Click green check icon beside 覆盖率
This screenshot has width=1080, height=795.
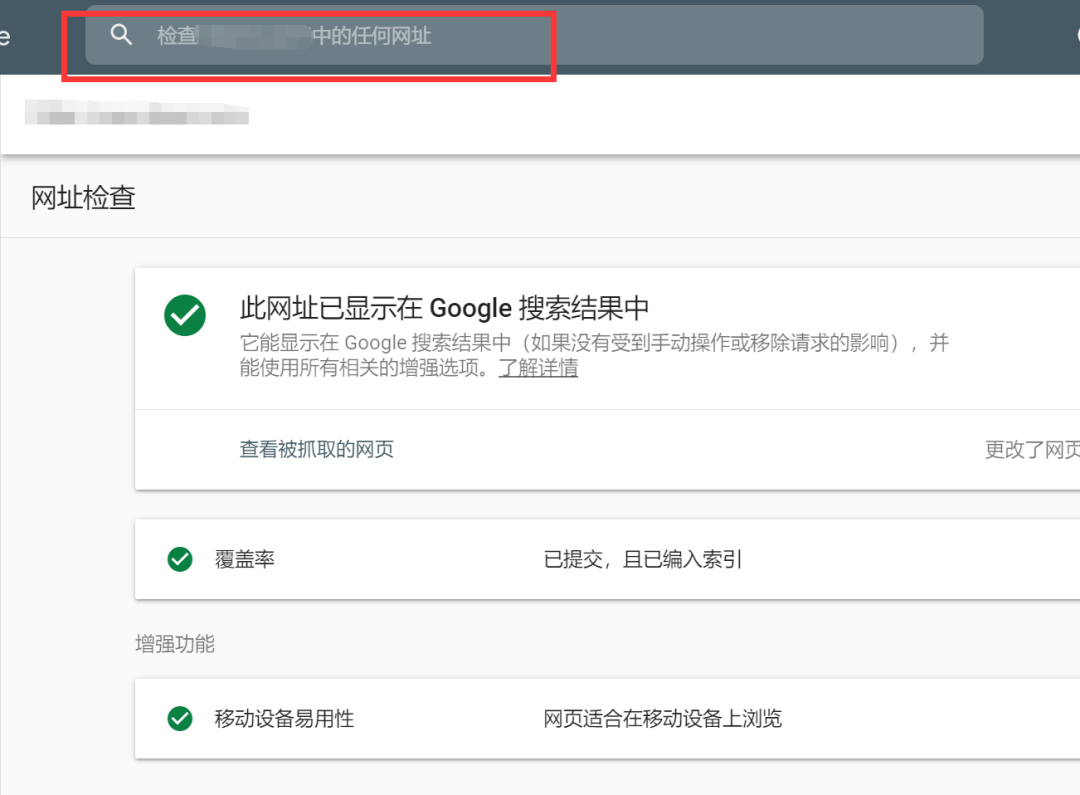tap(180, 559)
